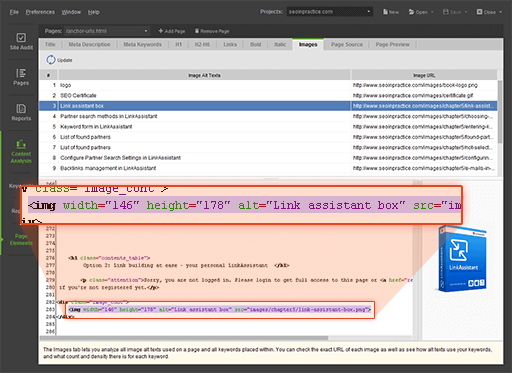The width and height of the screenshot is (512, 373).
Task: Click the source code horizontal scrollbar
Action: pyautogui.click(x=184, y=338)
